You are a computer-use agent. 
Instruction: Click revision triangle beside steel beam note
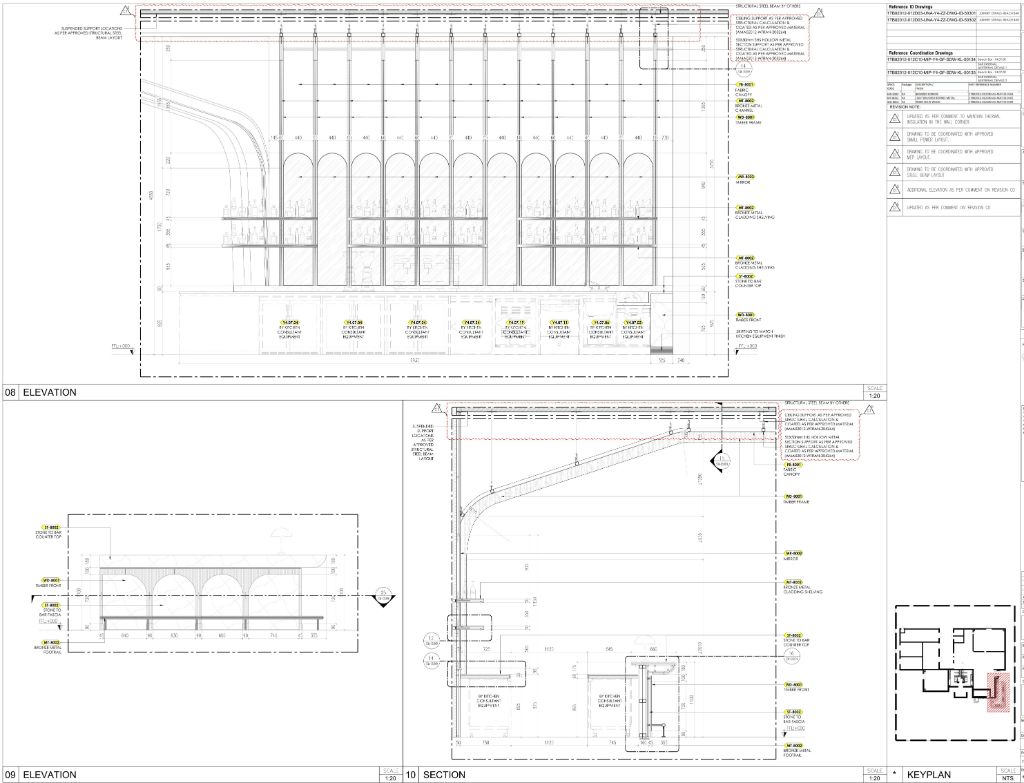[x=896, y=172]
